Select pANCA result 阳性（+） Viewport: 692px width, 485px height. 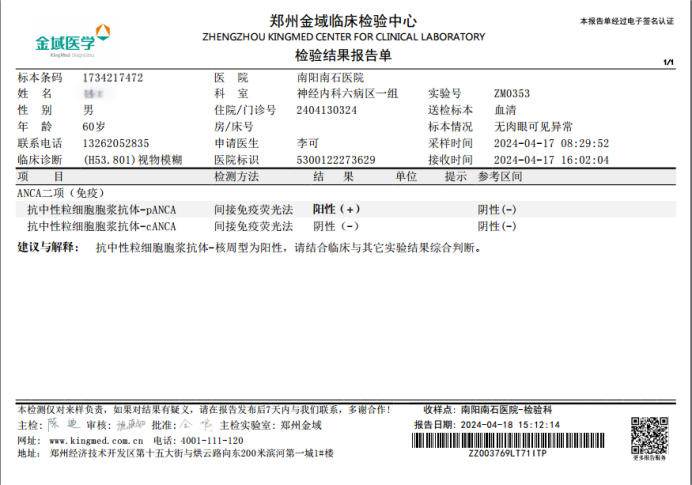[x=336, y=209]
